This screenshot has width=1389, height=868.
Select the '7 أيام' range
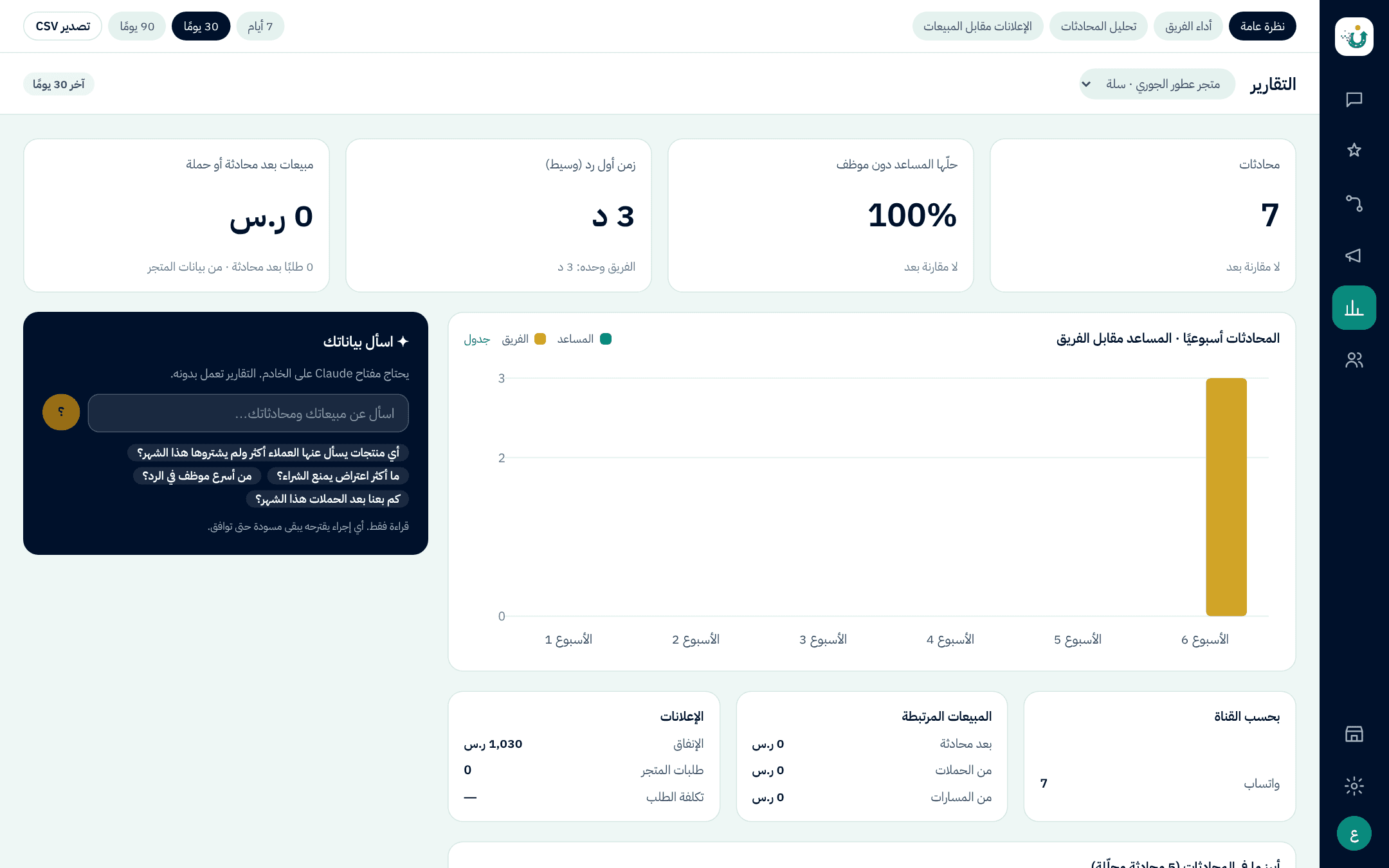(260, 26)
